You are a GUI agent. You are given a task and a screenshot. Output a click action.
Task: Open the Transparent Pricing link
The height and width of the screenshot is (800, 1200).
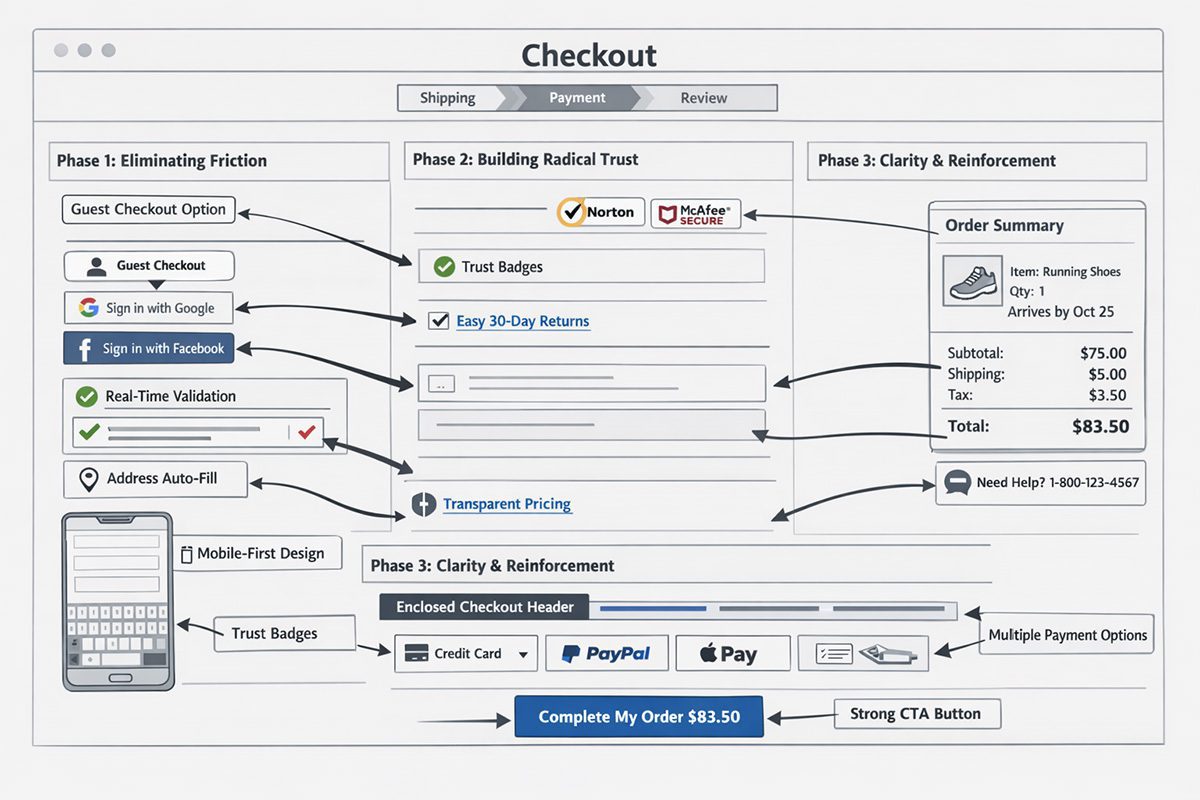pyautogui.click(x=507, y=505)
